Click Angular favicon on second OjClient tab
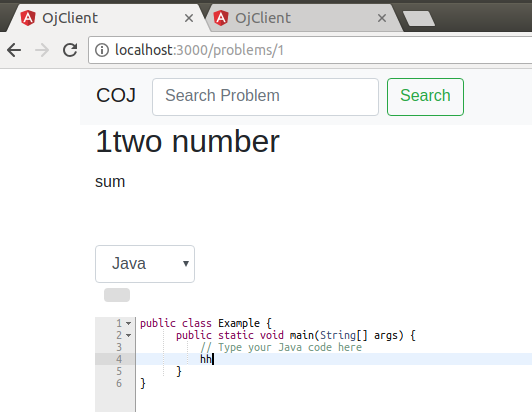532x412 pixels. tap(221, 18)
